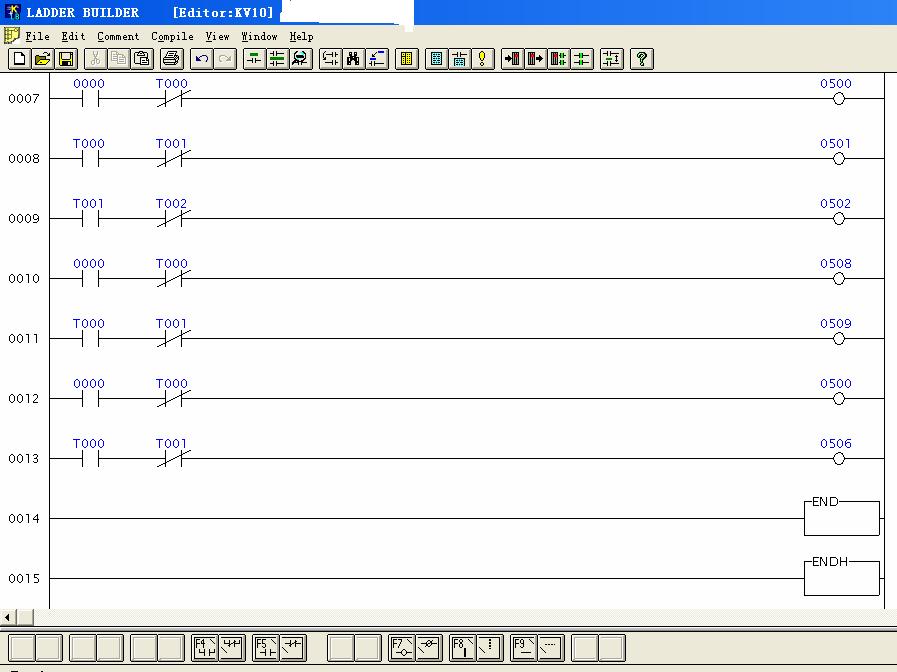Click the document icon left of File menu
The image size is (897, 672).
(12, 36)
